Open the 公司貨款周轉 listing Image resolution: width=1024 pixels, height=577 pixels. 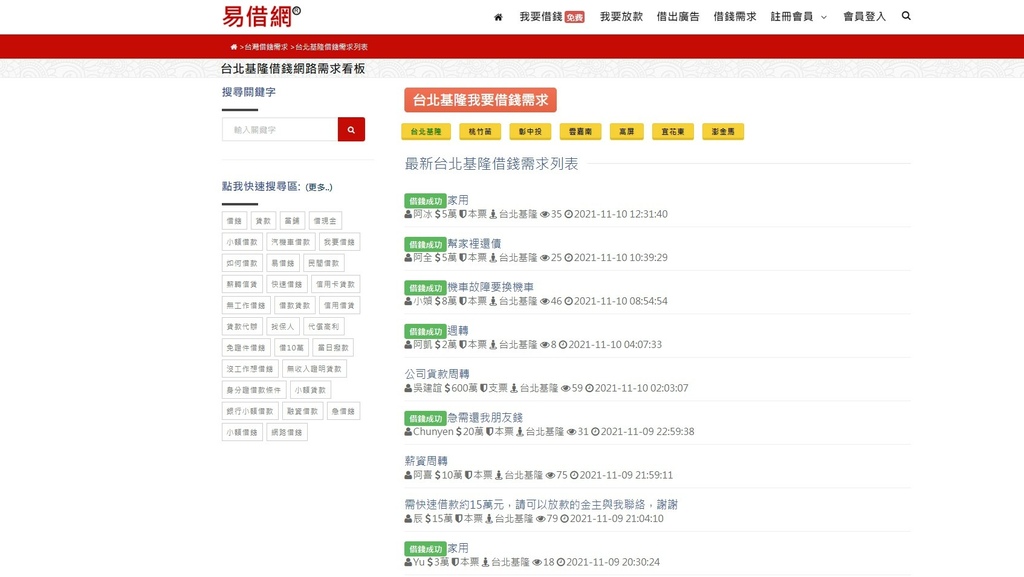pyautogui.click(x=437, y=374)
